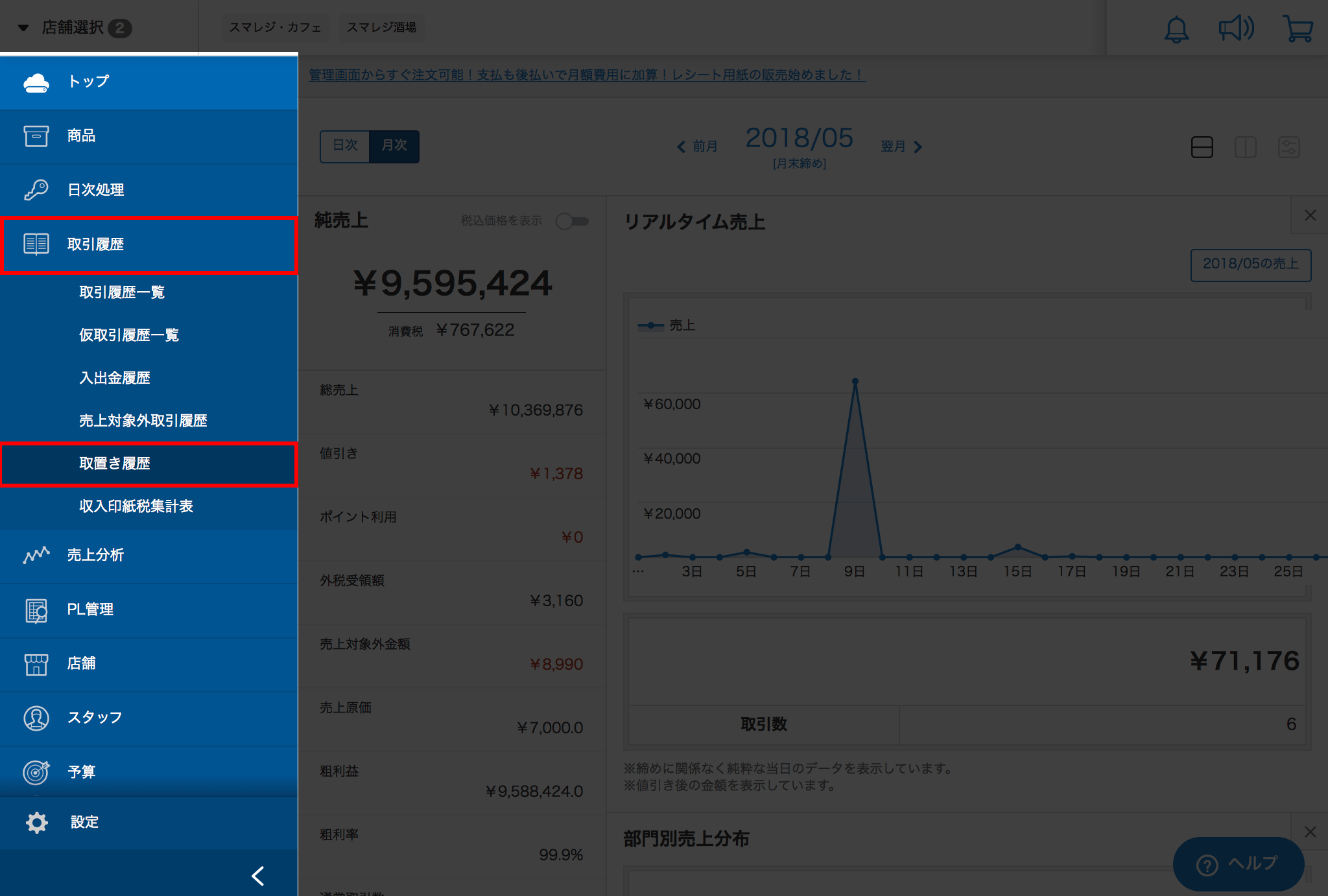The width and height of the screenshot is (1328, 896).
Task: Open the shopping cart icon
Action: click(1298, 29)
